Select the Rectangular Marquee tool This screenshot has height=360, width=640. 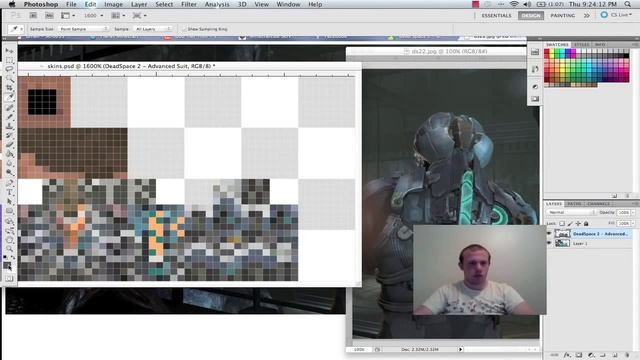(9, 60)
